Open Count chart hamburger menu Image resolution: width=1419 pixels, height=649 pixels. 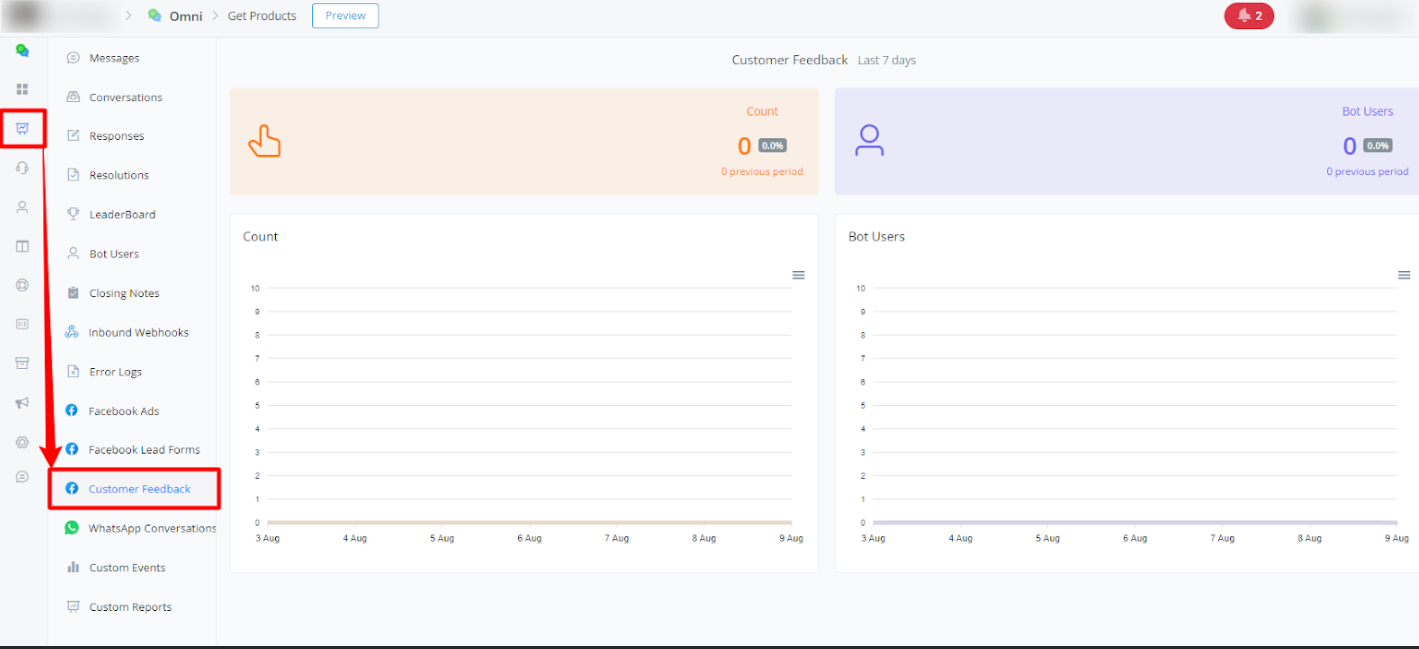(798, 275)
